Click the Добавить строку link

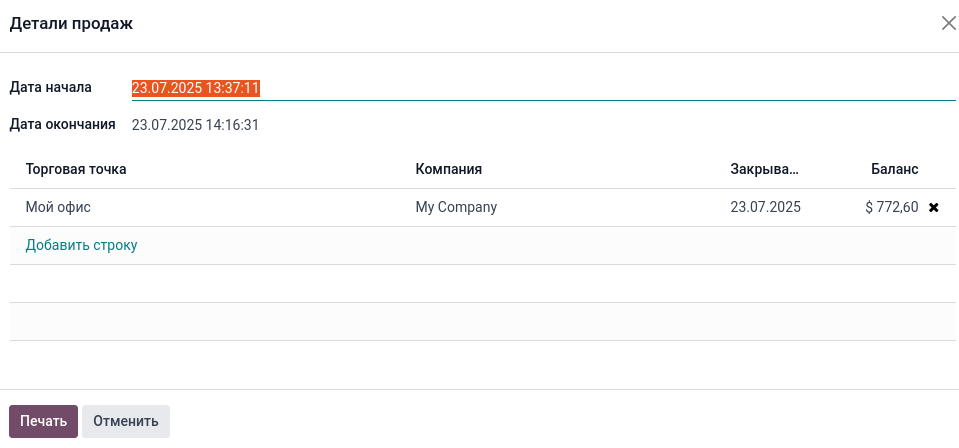[x=82, y=245]
